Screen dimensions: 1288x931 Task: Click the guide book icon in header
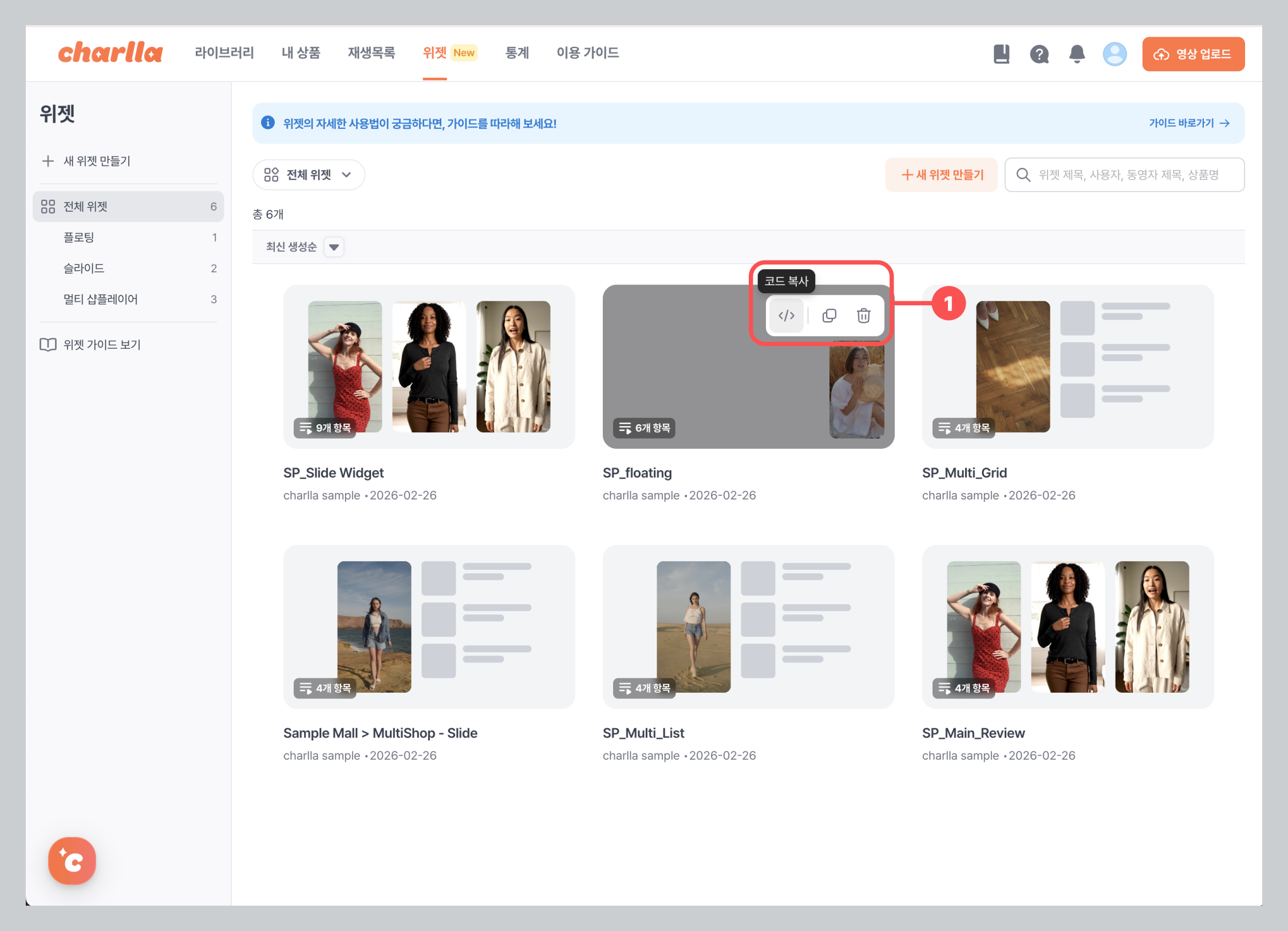click(x=1001, y=54)
